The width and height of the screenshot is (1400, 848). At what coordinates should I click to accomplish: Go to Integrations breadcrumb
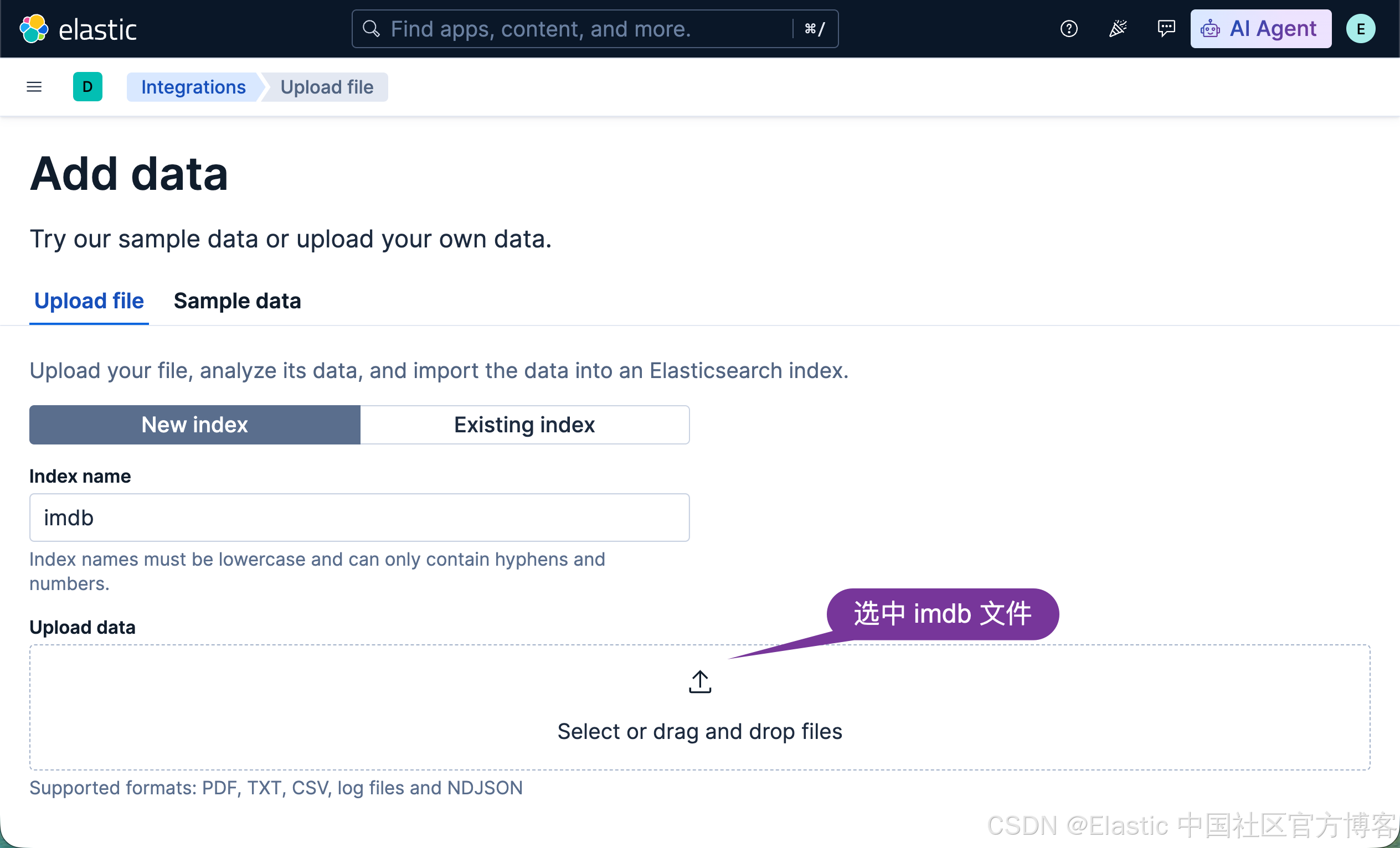pos(193,87)
